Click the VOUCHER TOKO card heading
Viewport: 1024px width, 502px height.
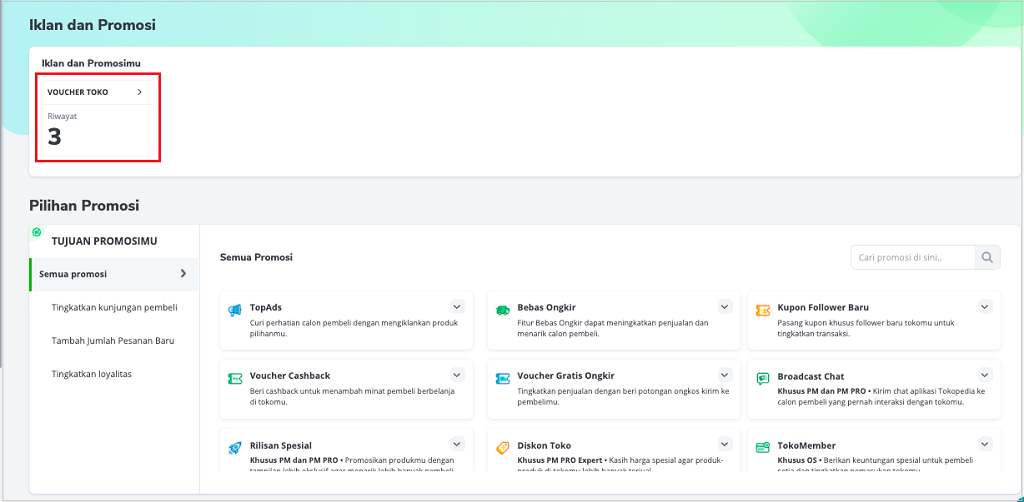pos(78,92)
